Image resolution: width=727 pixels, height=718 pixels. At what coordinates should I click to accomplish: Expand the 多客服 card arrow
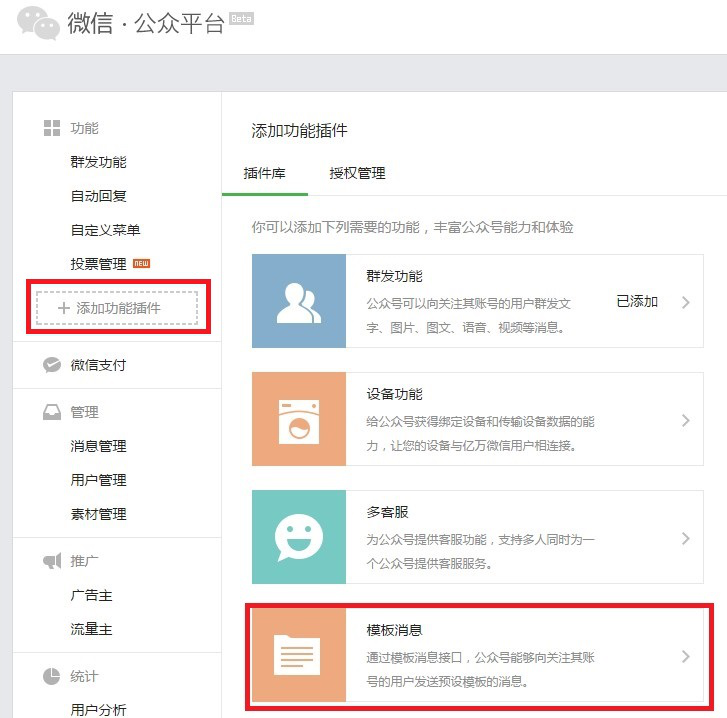pyautogui.click(x=686, y=538)
